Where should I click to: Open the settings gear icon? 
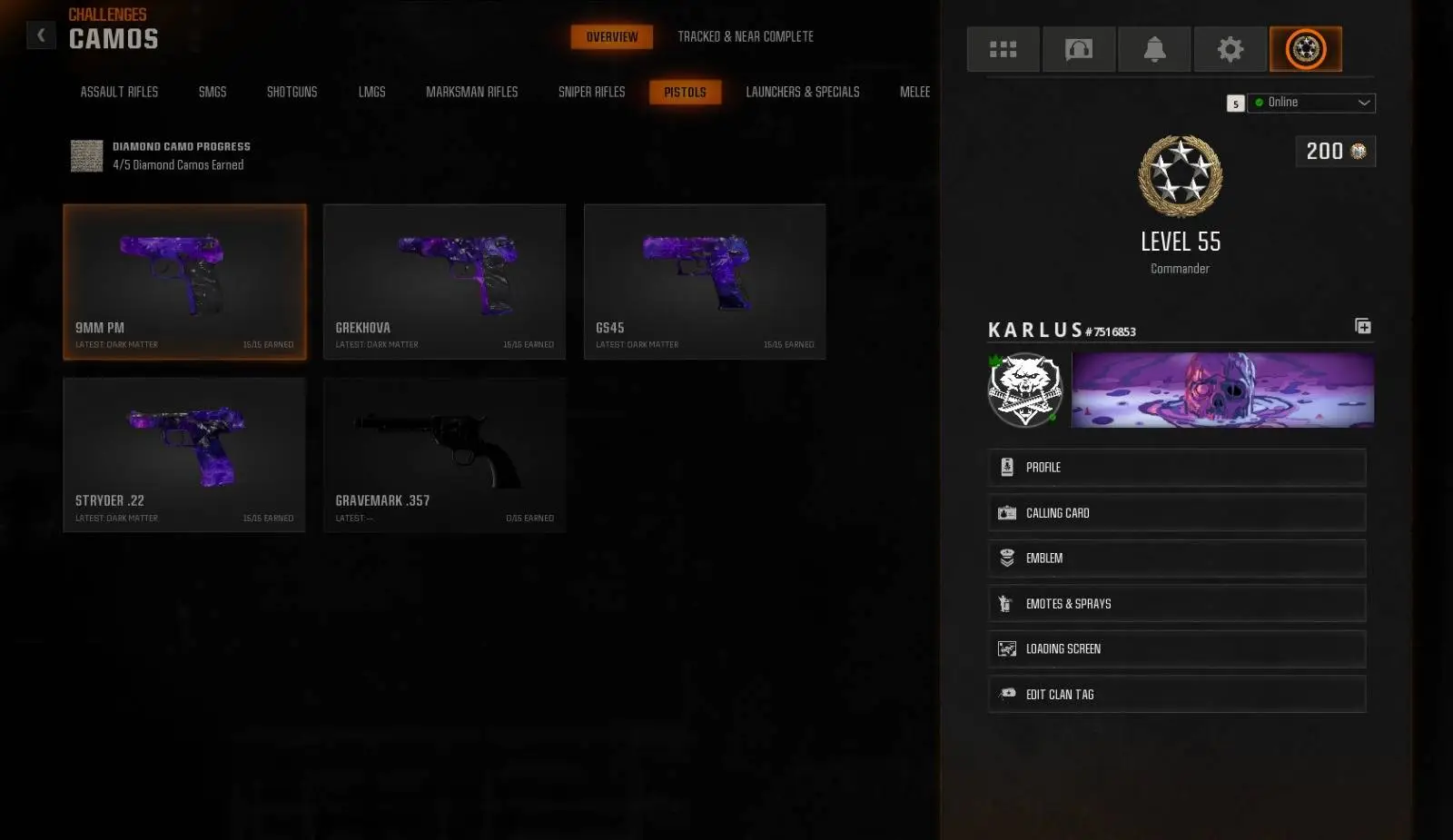(x=1231, y=49)
